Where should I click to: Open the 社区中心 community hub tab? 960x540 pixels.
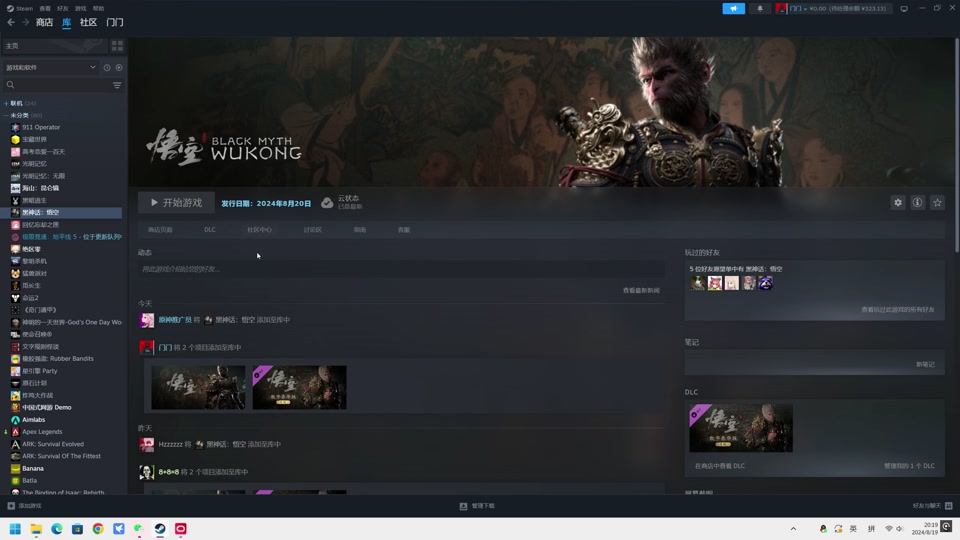(x=260, y=230)
